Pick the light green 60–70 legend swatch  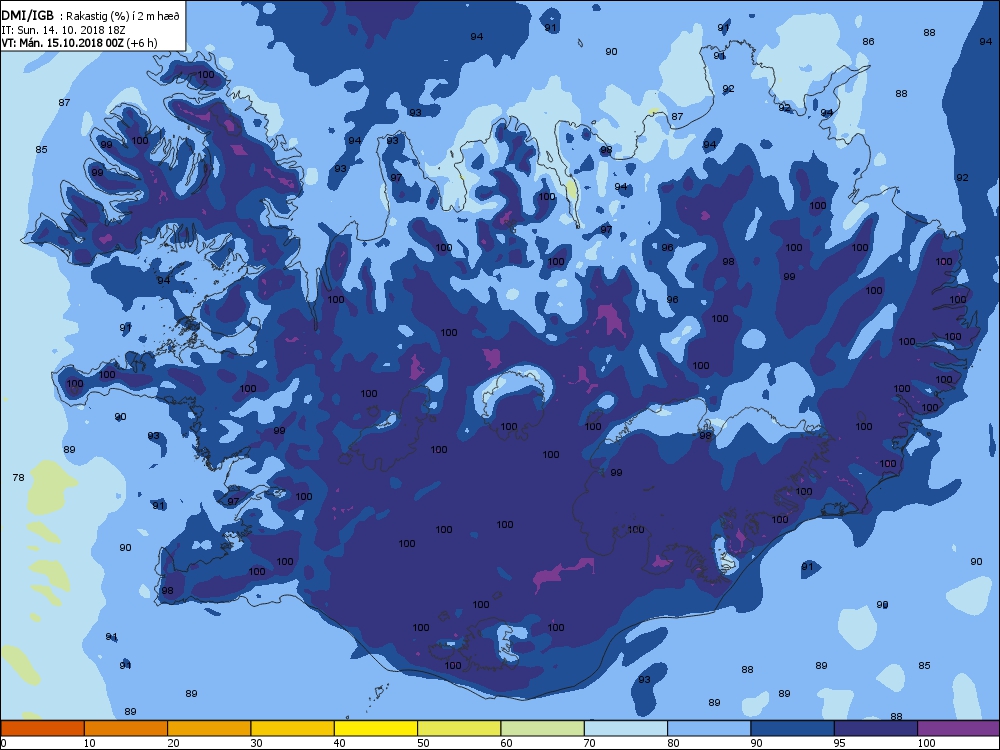tap(543, 728)
